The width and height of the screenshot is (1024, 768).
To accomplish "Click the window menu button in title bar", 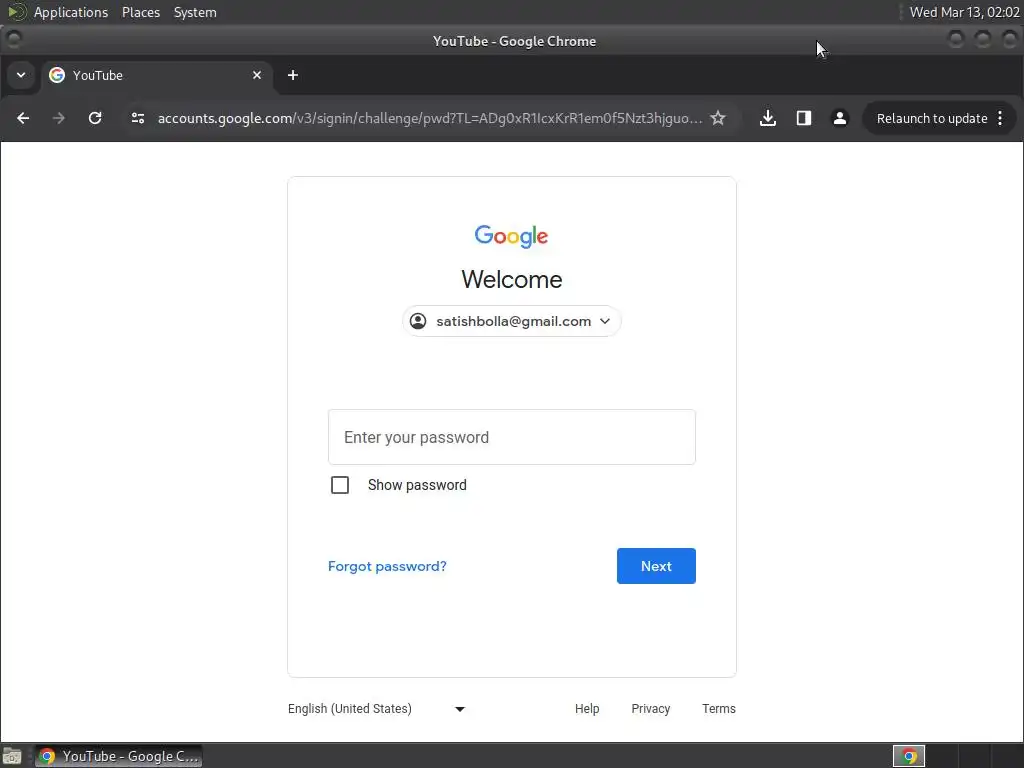I will [14, 40].
